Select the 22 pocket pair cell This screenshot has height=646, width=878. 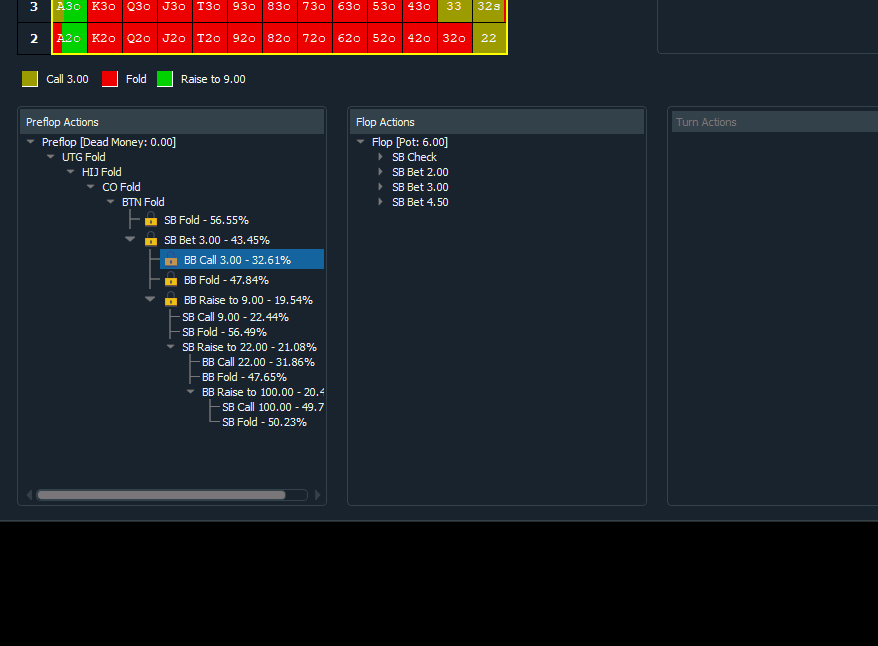[489, 39]
